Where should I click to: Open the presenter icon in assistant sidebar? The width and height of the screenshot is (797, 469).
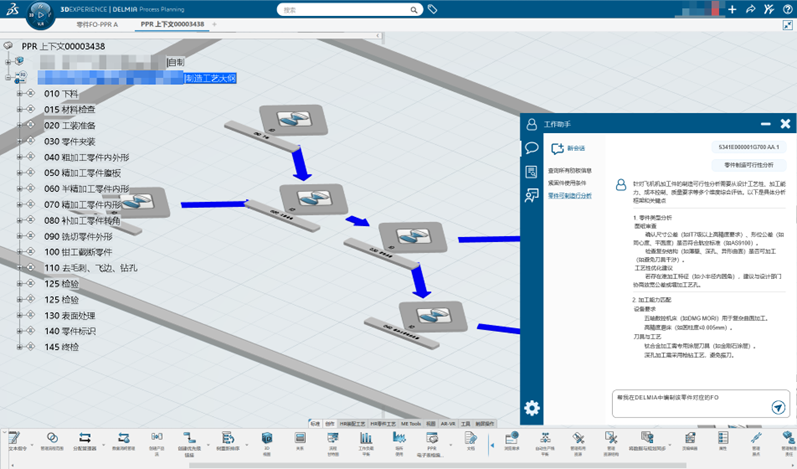pos(532,195)
